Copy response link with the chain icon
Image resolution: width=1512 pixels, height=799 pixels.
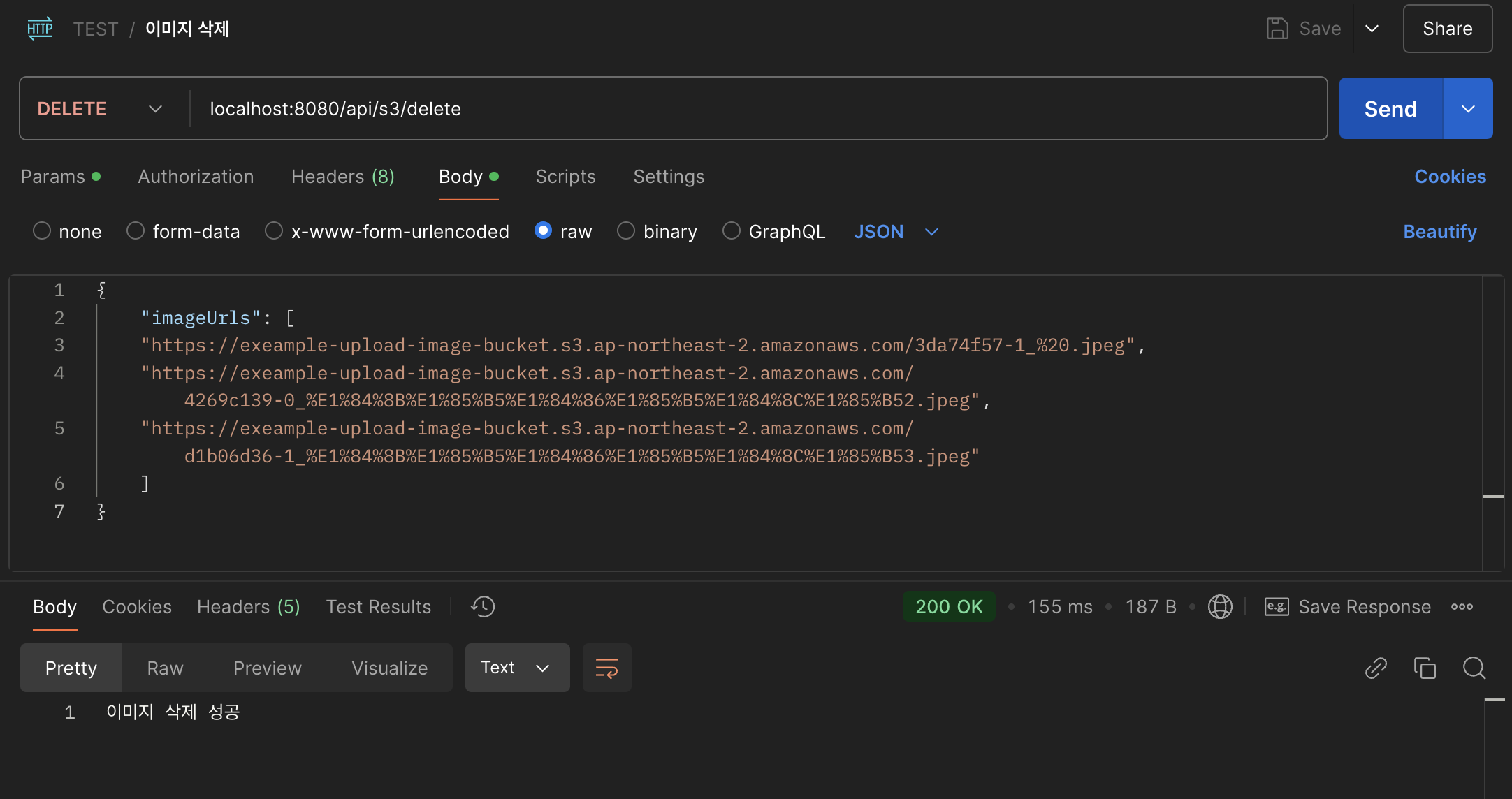1376,668
